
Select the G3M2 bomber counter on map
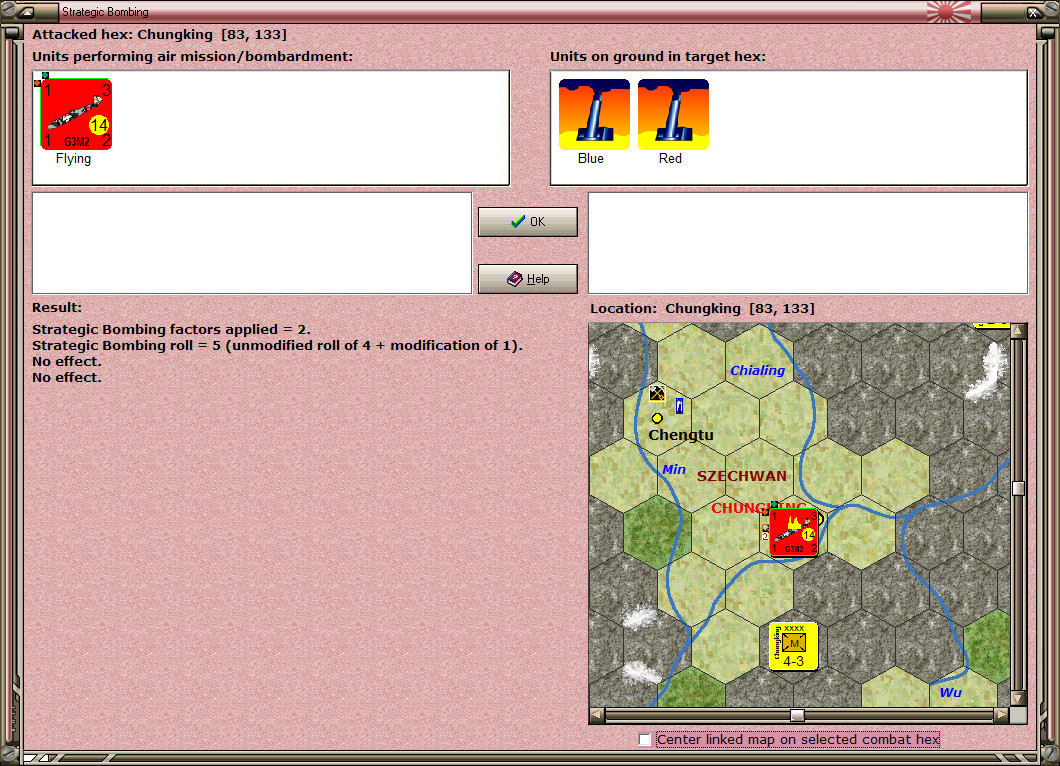point(794,533)
